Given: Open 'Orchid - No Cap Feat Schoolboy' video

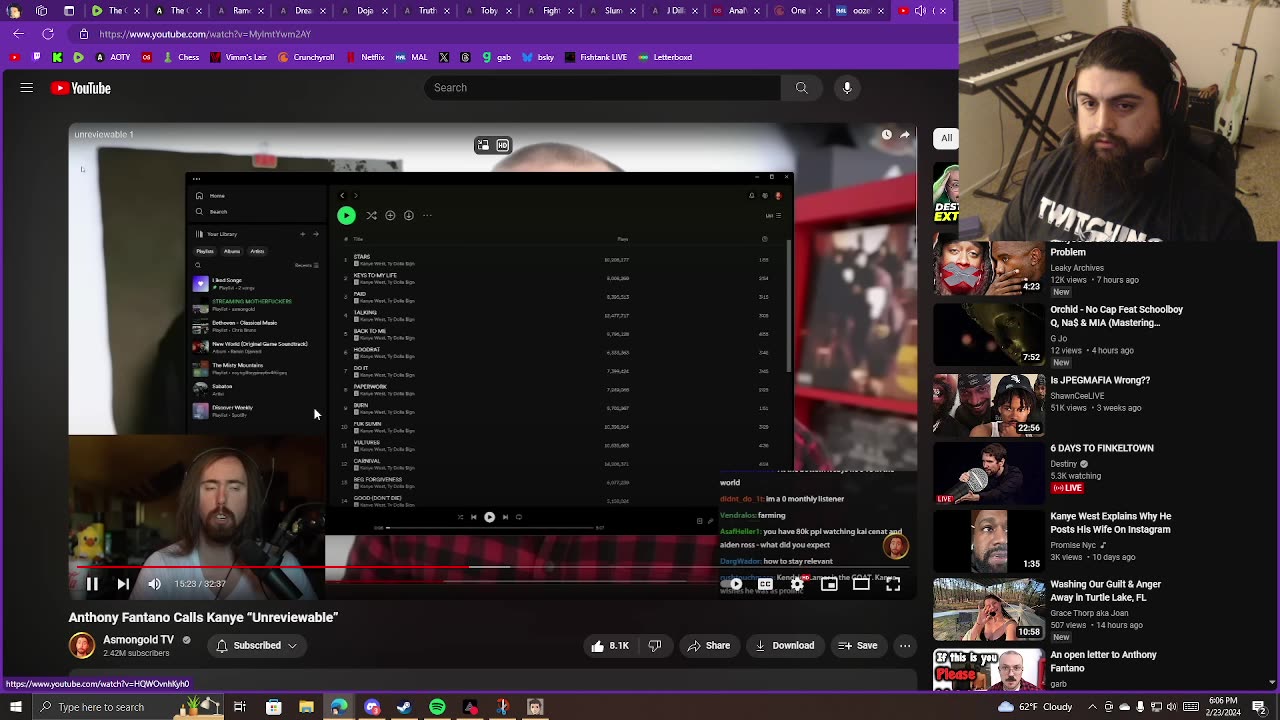Looking at the screenshot, I should (1116, 316).
